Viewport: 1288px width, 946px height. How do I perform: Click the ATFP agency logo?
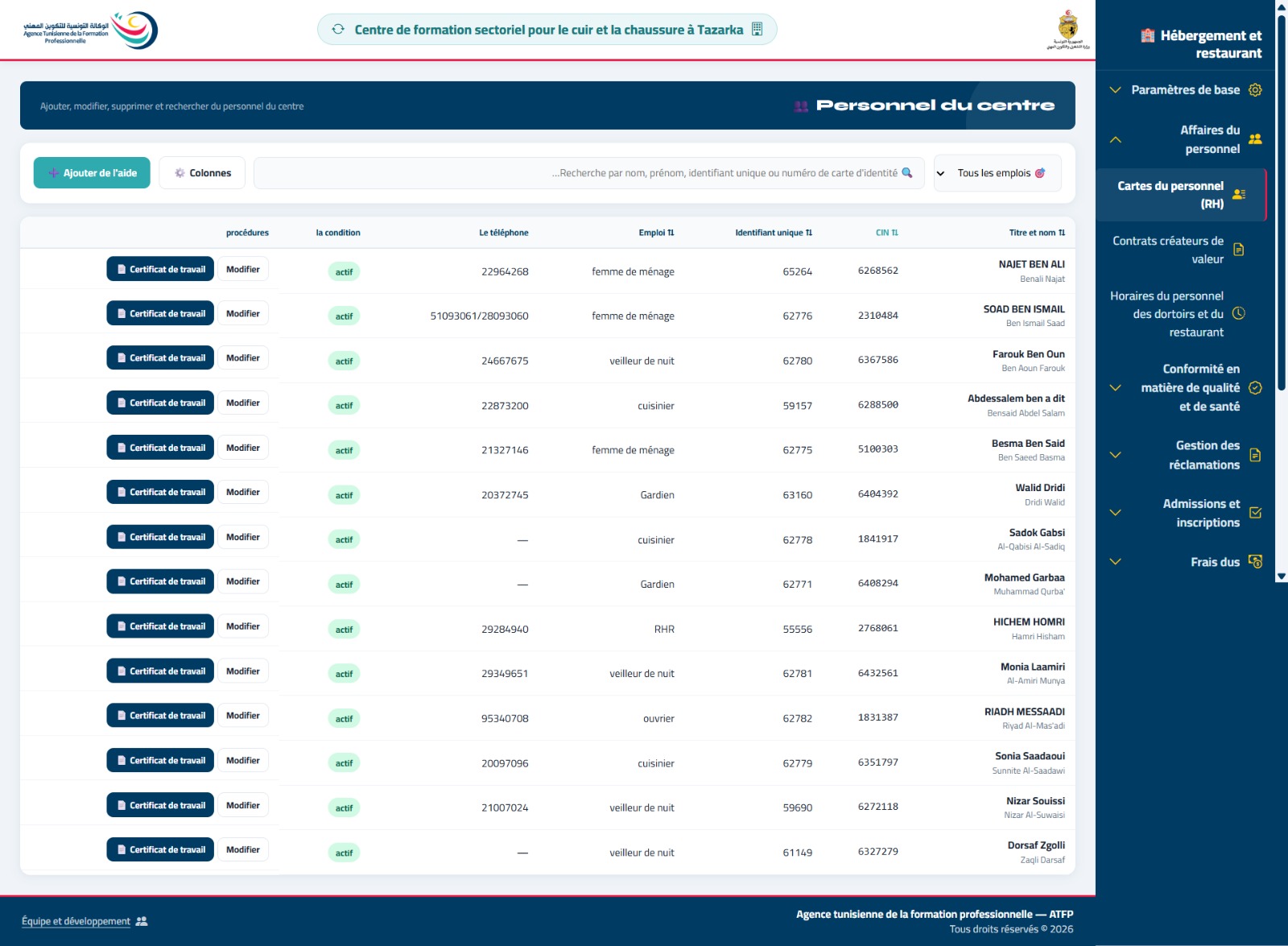(x=90, y=31)
